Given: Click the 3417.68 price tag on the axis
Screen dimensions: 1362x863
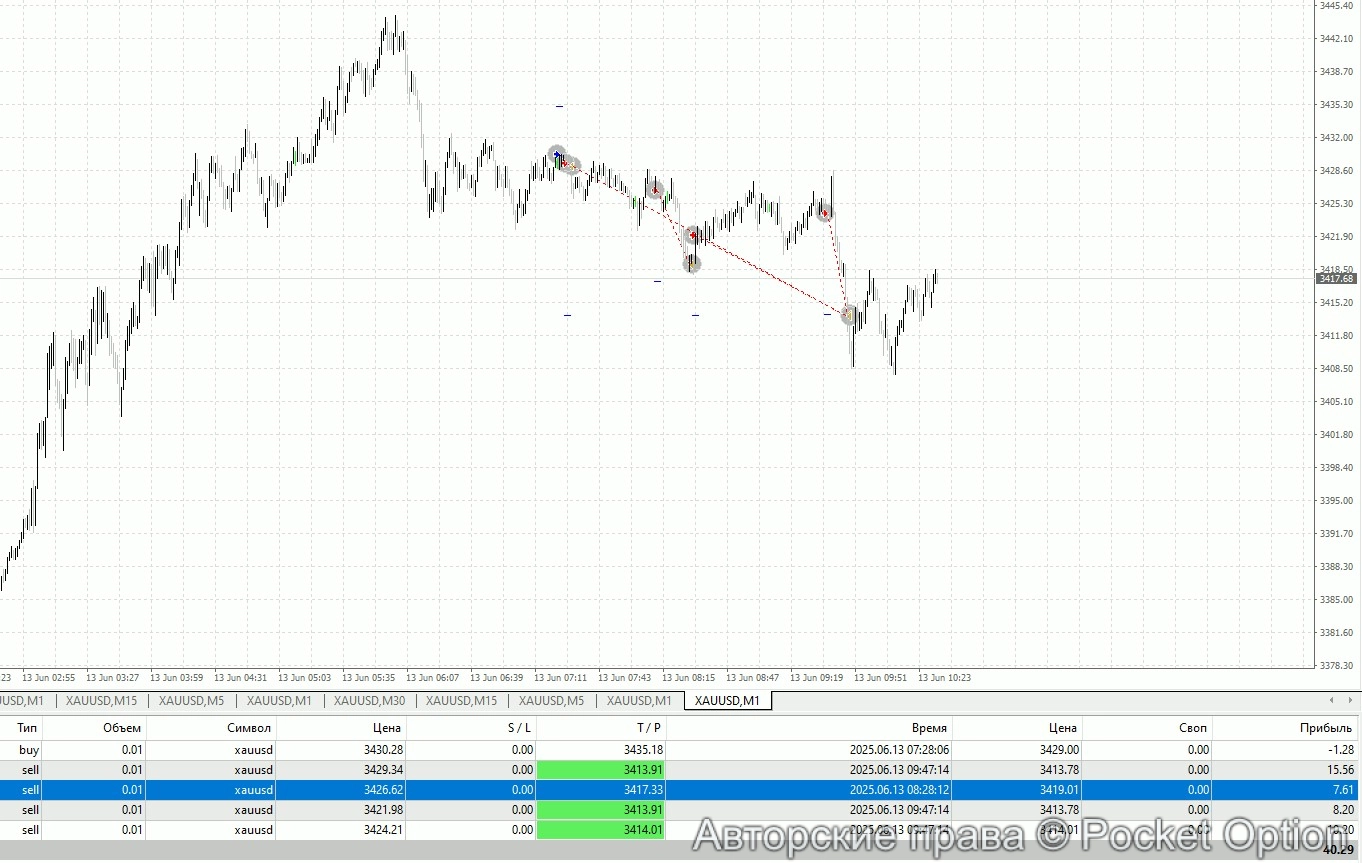Looking at the screenshot, I should click(1335, 279).
